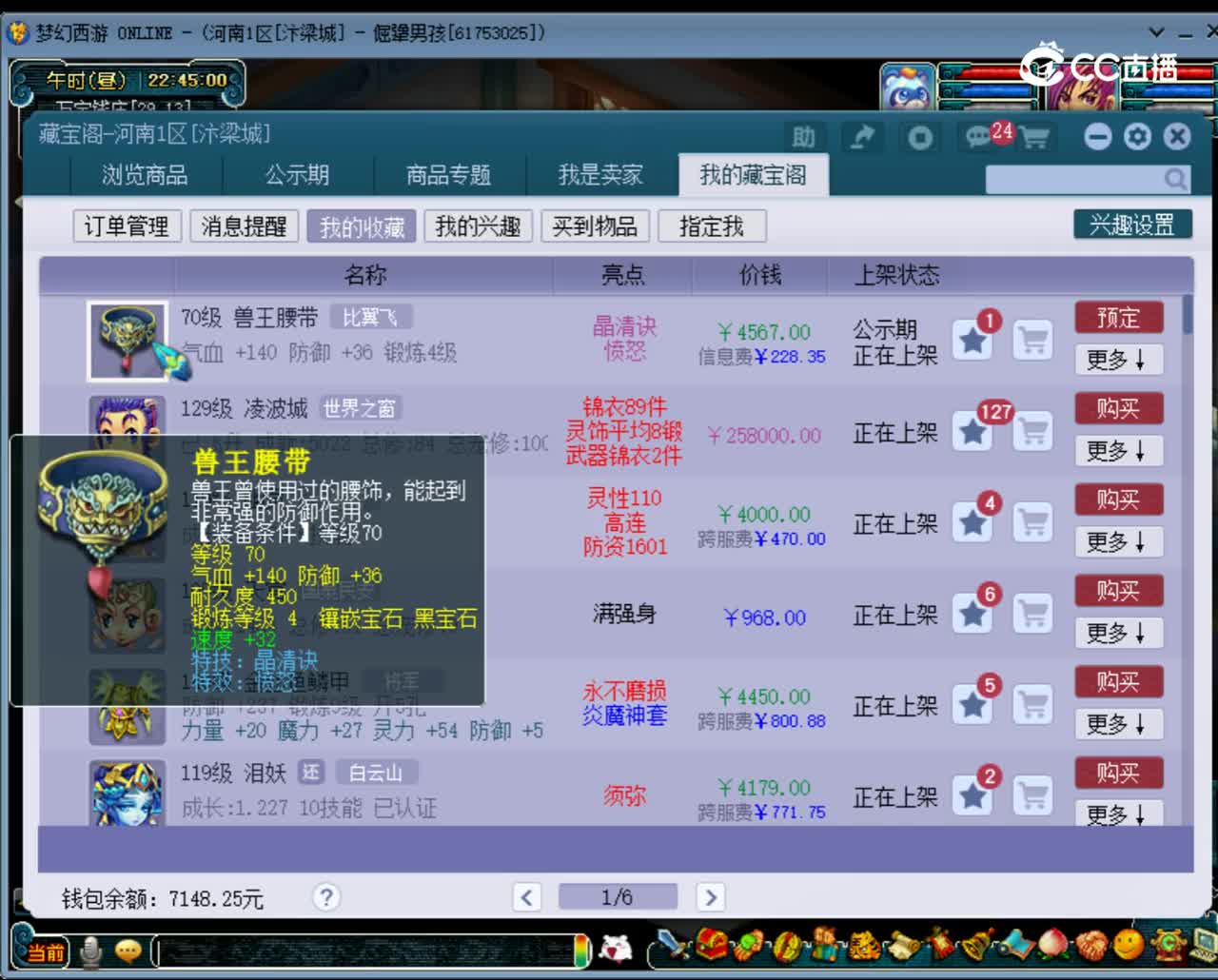Expand 更多 on the ¥968.00 row
This screenshot has height=980, width=1218.
tap(1118, 633)
